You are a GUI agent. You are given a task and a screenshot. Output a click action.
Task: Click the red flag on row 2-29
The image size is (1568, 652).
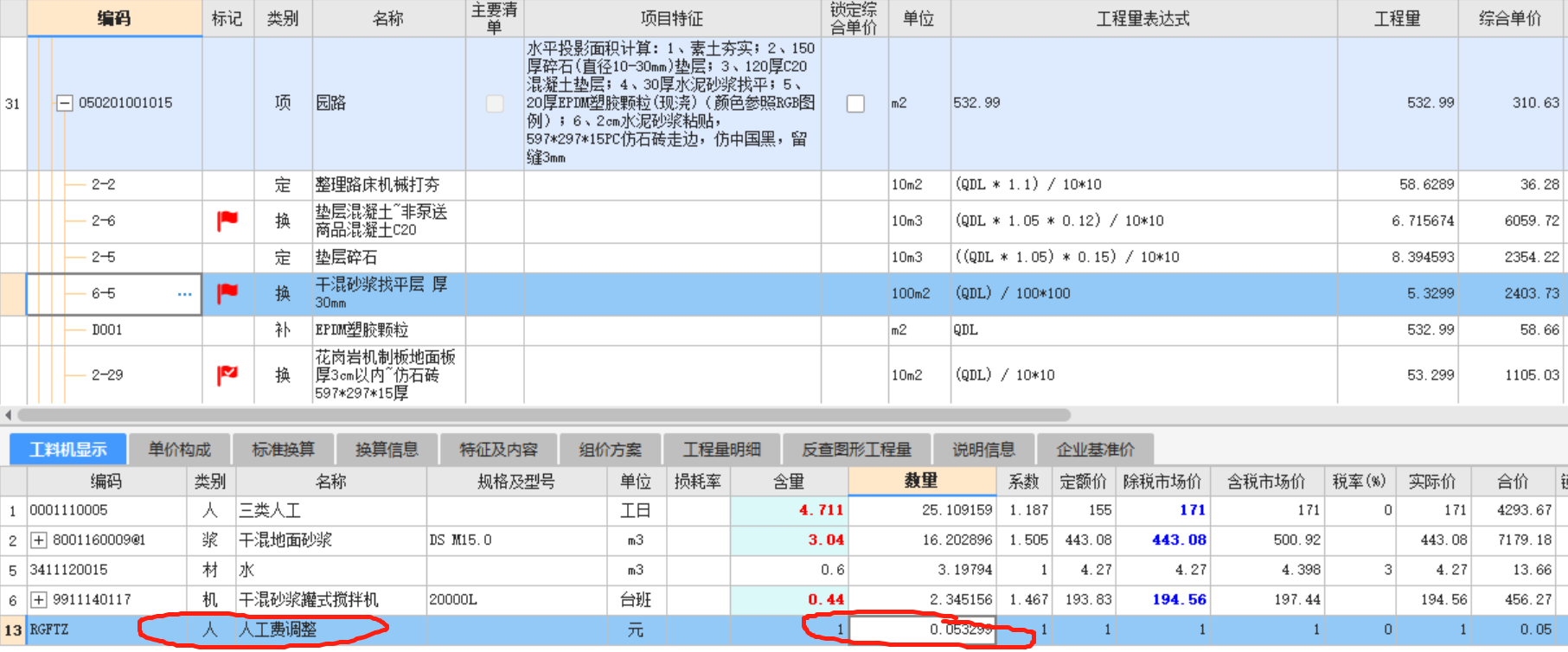tap(227, 374)
